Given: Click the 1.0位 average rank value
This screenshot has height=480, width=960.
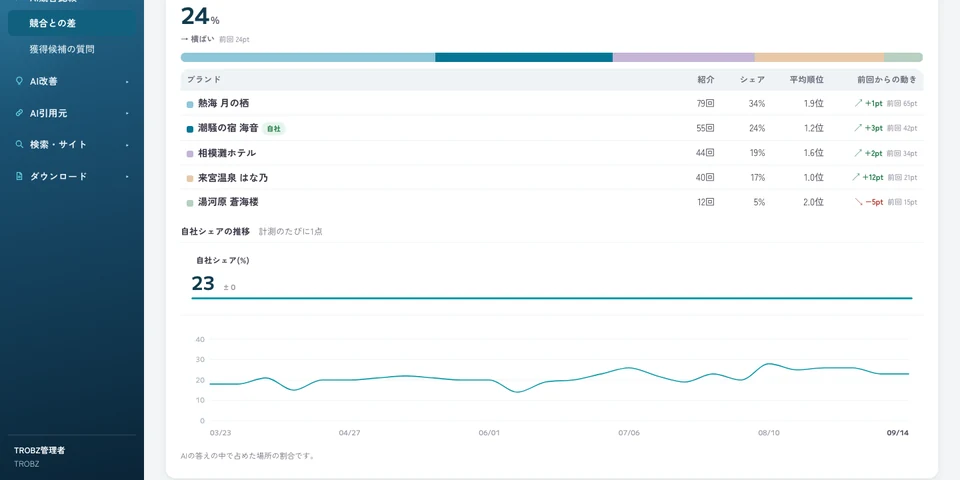Looking at the screenshot, I should (814, 178).
